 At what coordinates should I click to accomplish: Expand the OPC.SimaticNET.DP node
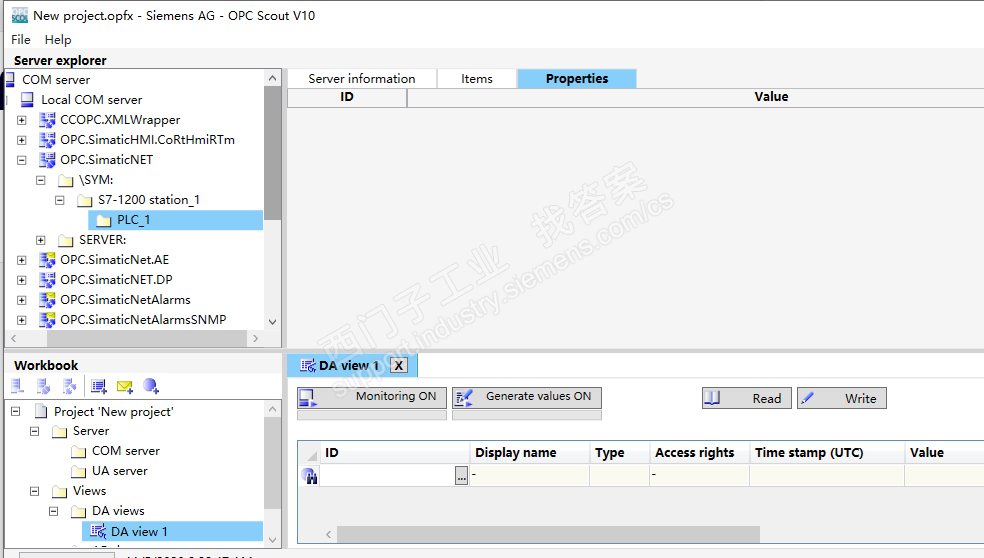tap(22, 280)
